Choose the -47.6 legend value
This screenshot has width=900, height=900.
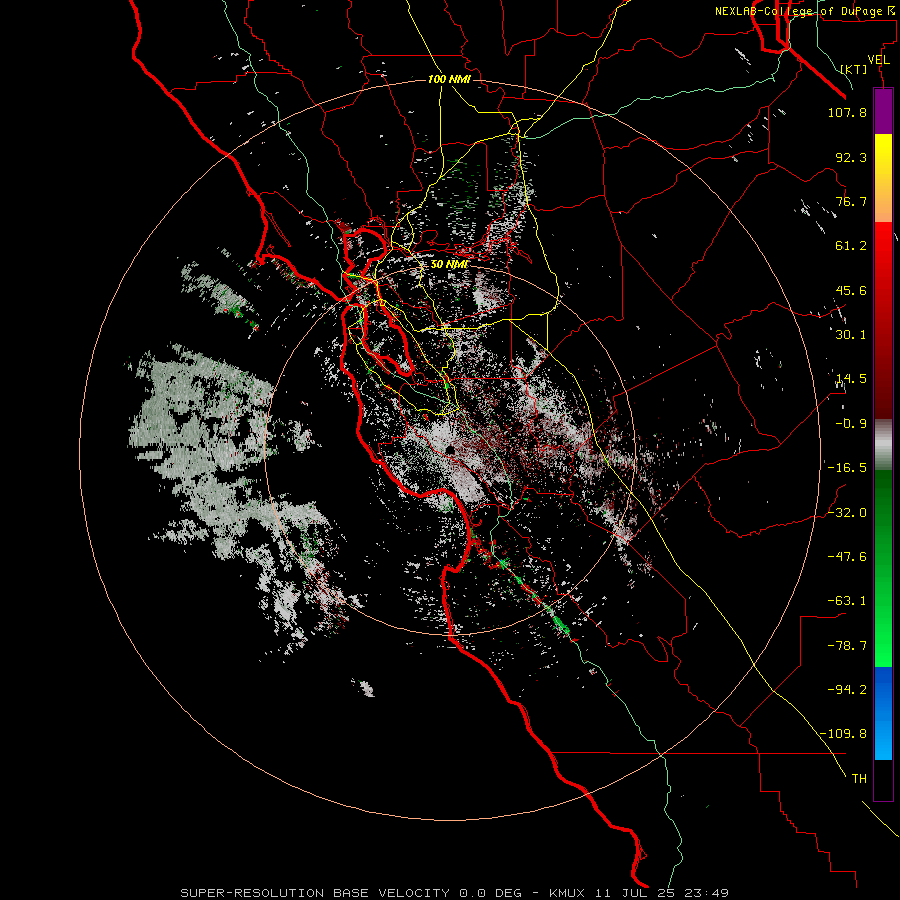pyautogui.click(x=847, y=556)
